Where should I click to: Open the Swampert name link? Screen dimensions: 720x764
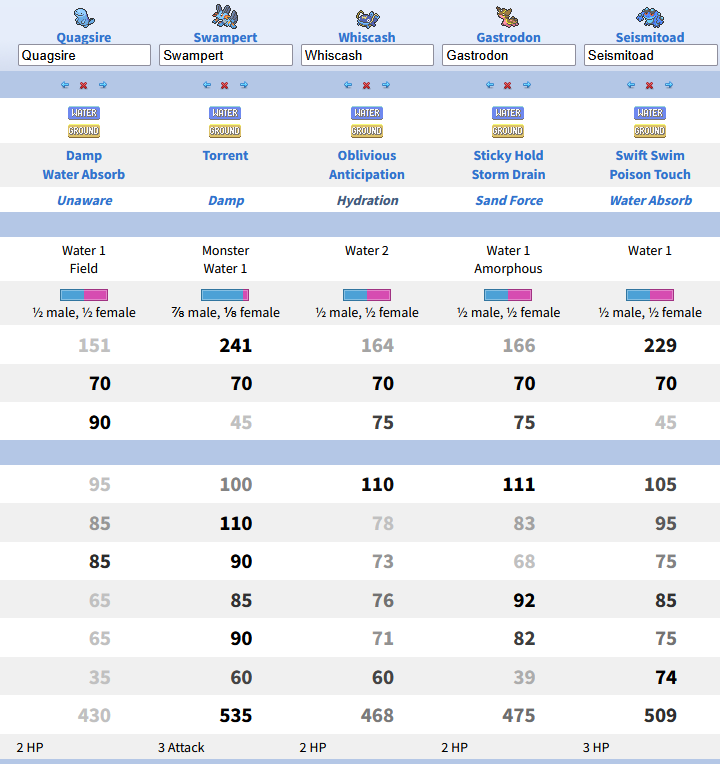pyautogui.click(x=225, y=38)
